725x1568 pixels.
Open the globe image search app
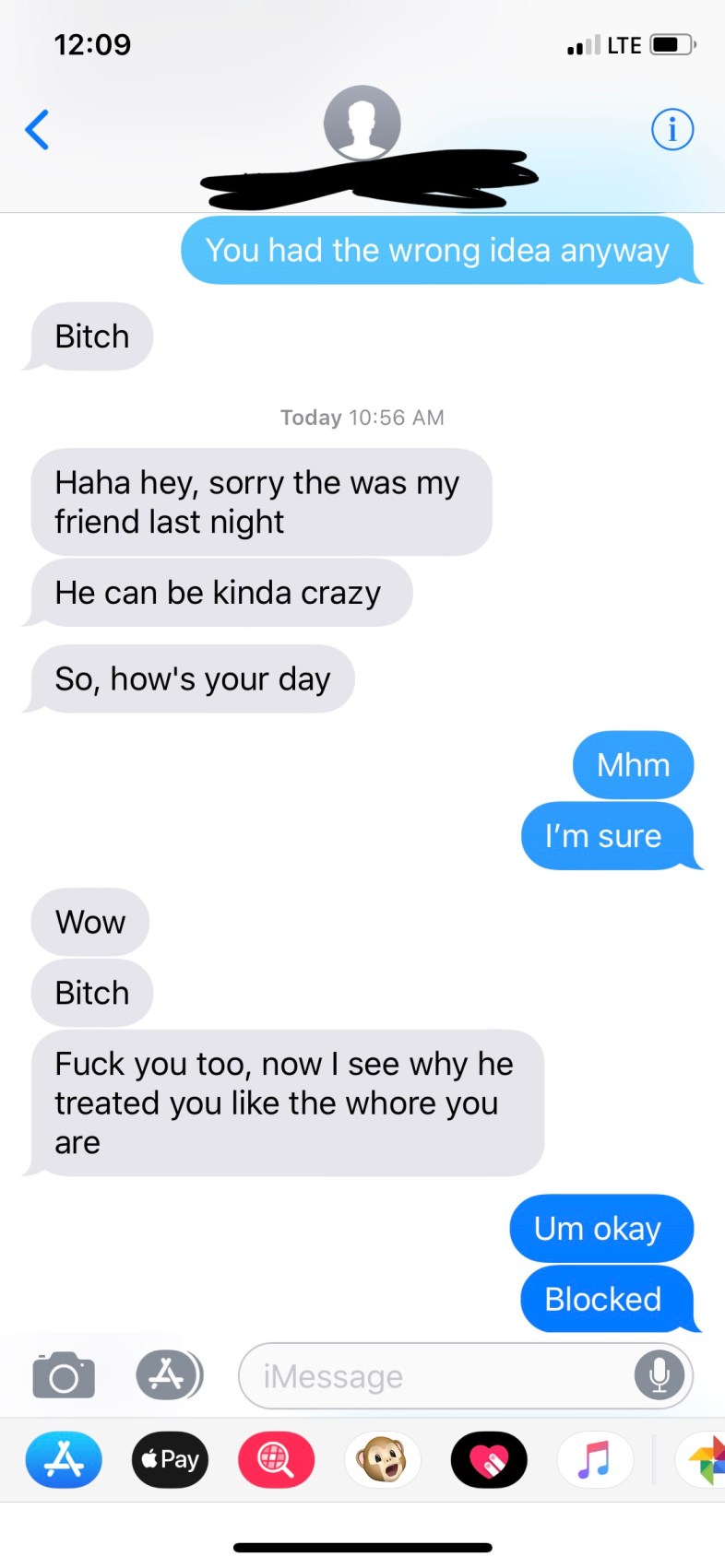276,1459
